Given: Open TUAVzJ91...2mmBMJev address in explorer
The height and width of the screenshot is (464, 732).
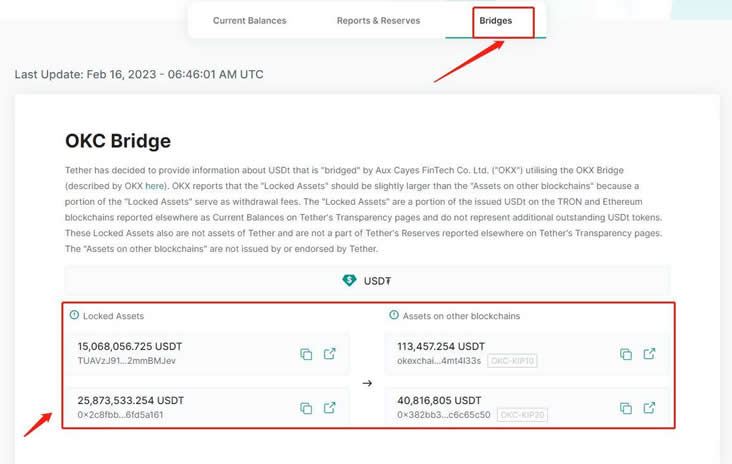Looking at the screenshot, I should pyautogui.click(x=330, y=354).
